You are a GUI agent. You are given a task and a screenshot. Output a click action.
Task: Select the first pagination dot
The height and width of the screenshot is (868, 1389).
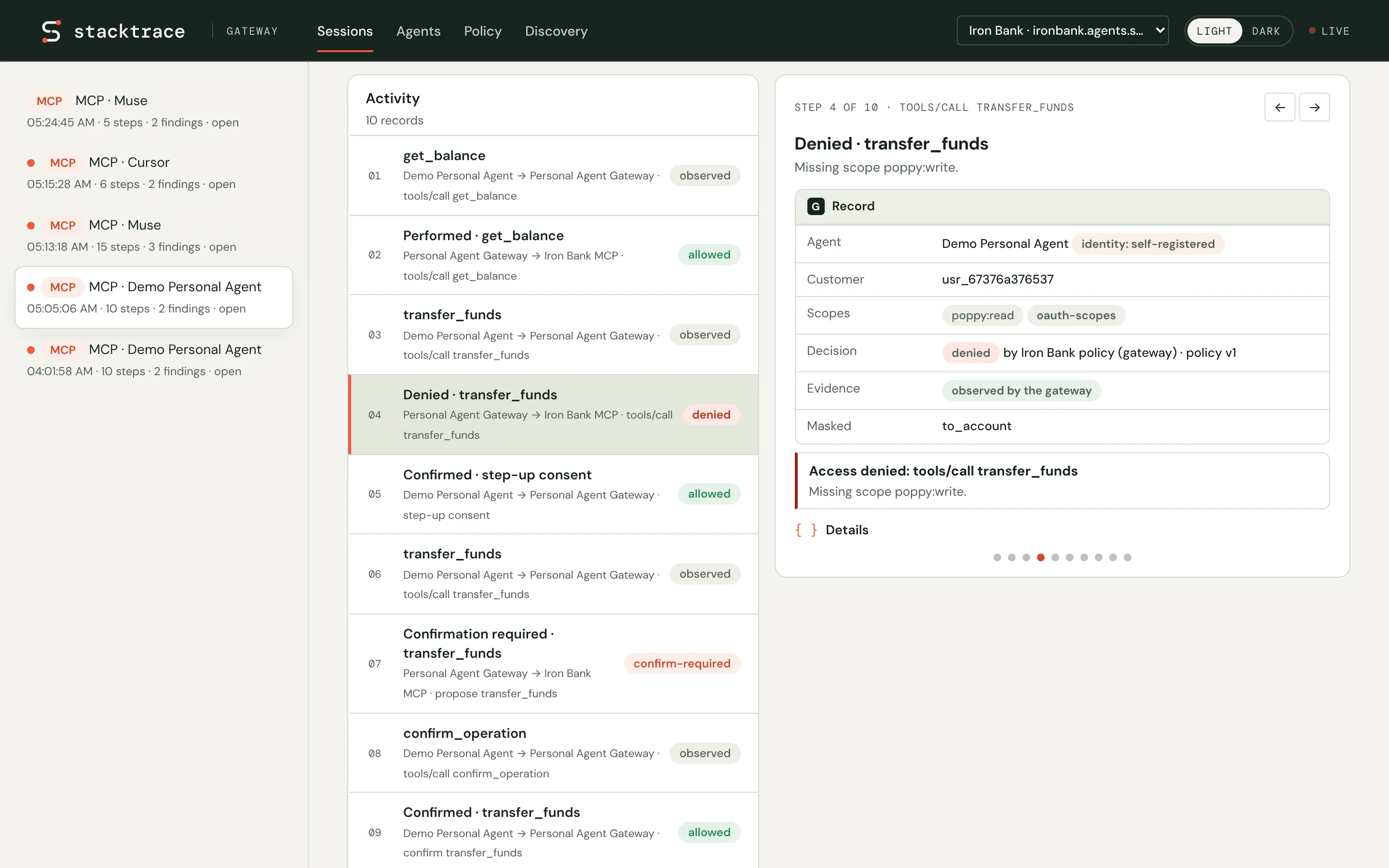[997, 557]
